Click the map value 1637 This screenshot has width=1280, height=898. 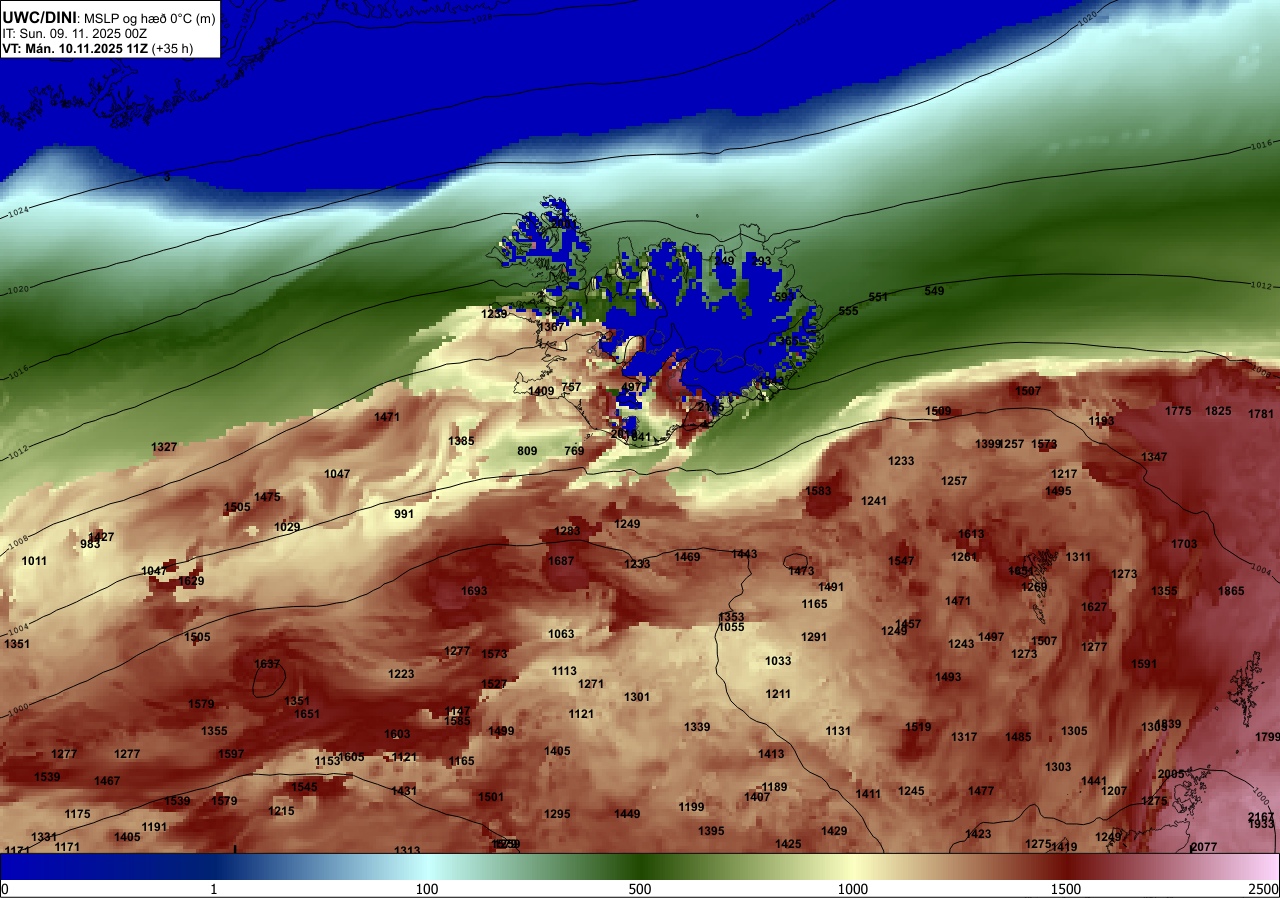point(267,664)
